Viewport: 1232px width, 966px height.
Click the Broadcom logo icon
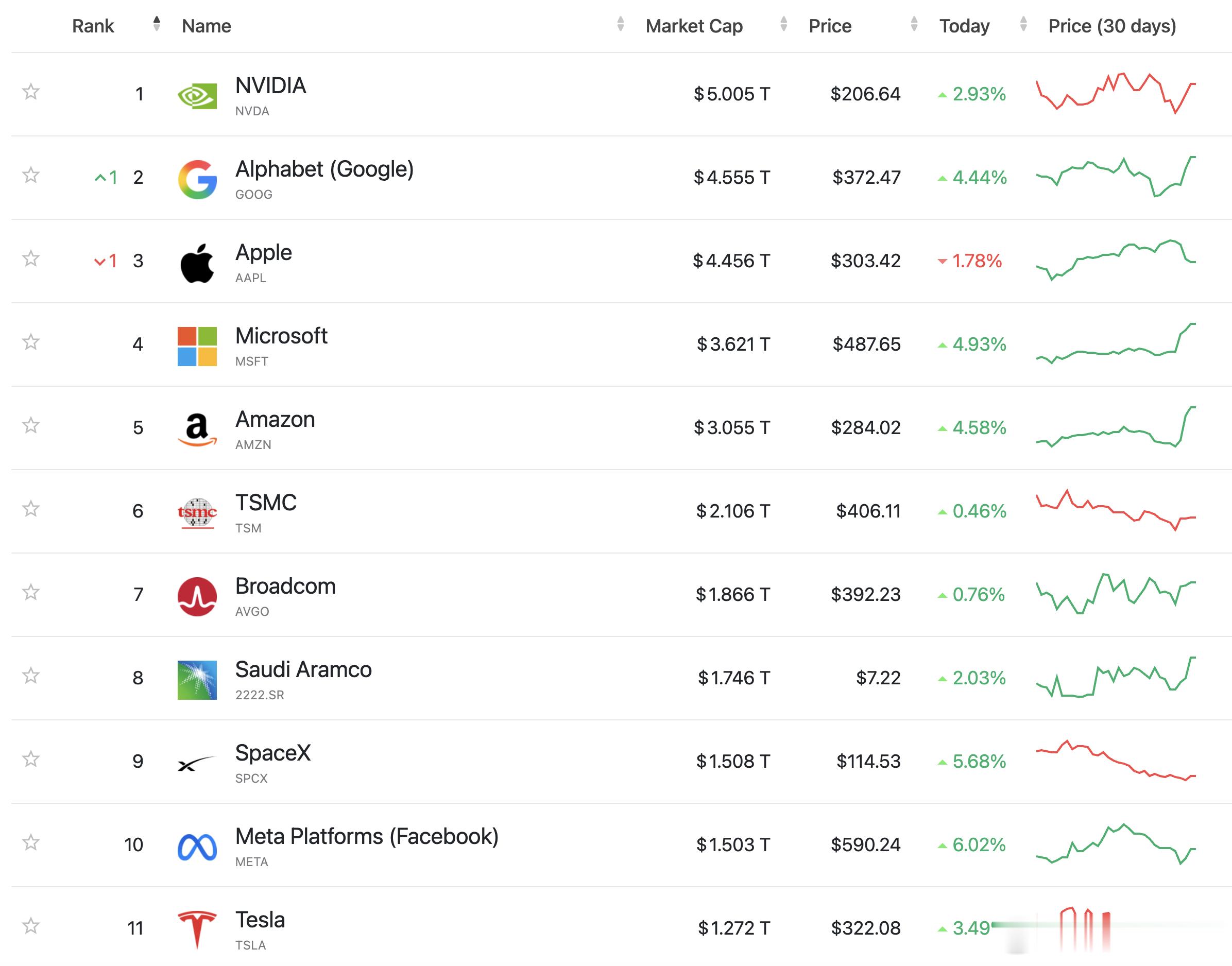[x=197, y=597]
